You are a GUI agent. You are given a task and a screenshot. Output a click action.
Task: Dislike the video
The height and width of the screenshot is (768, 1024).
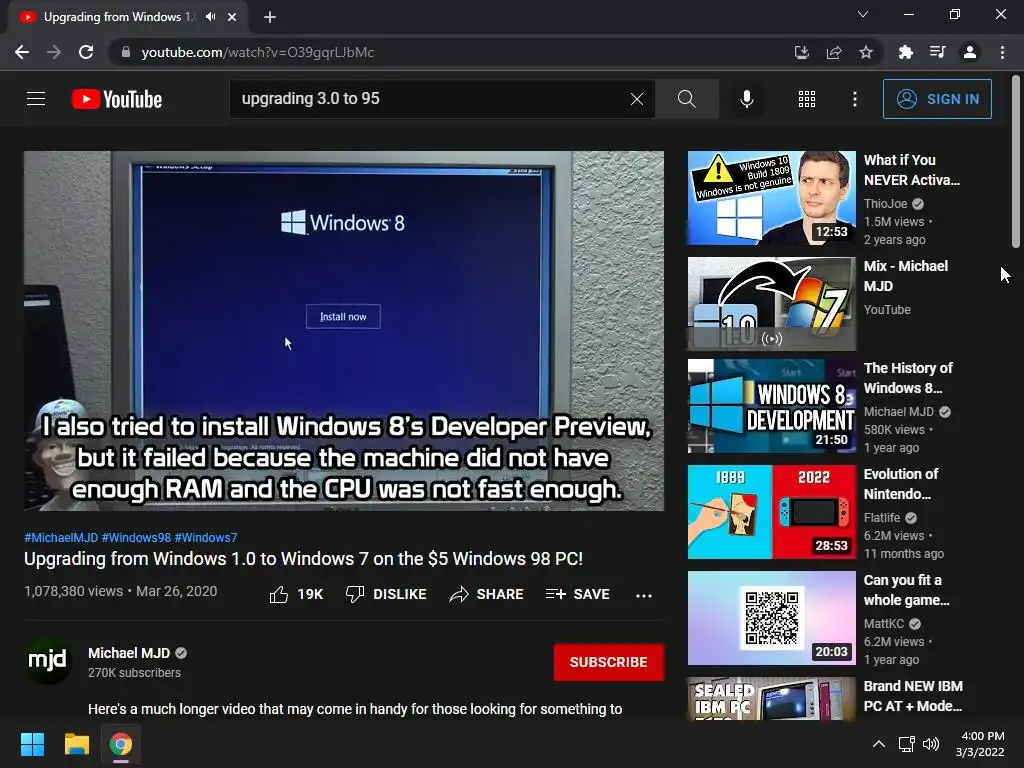pos(385,594)
